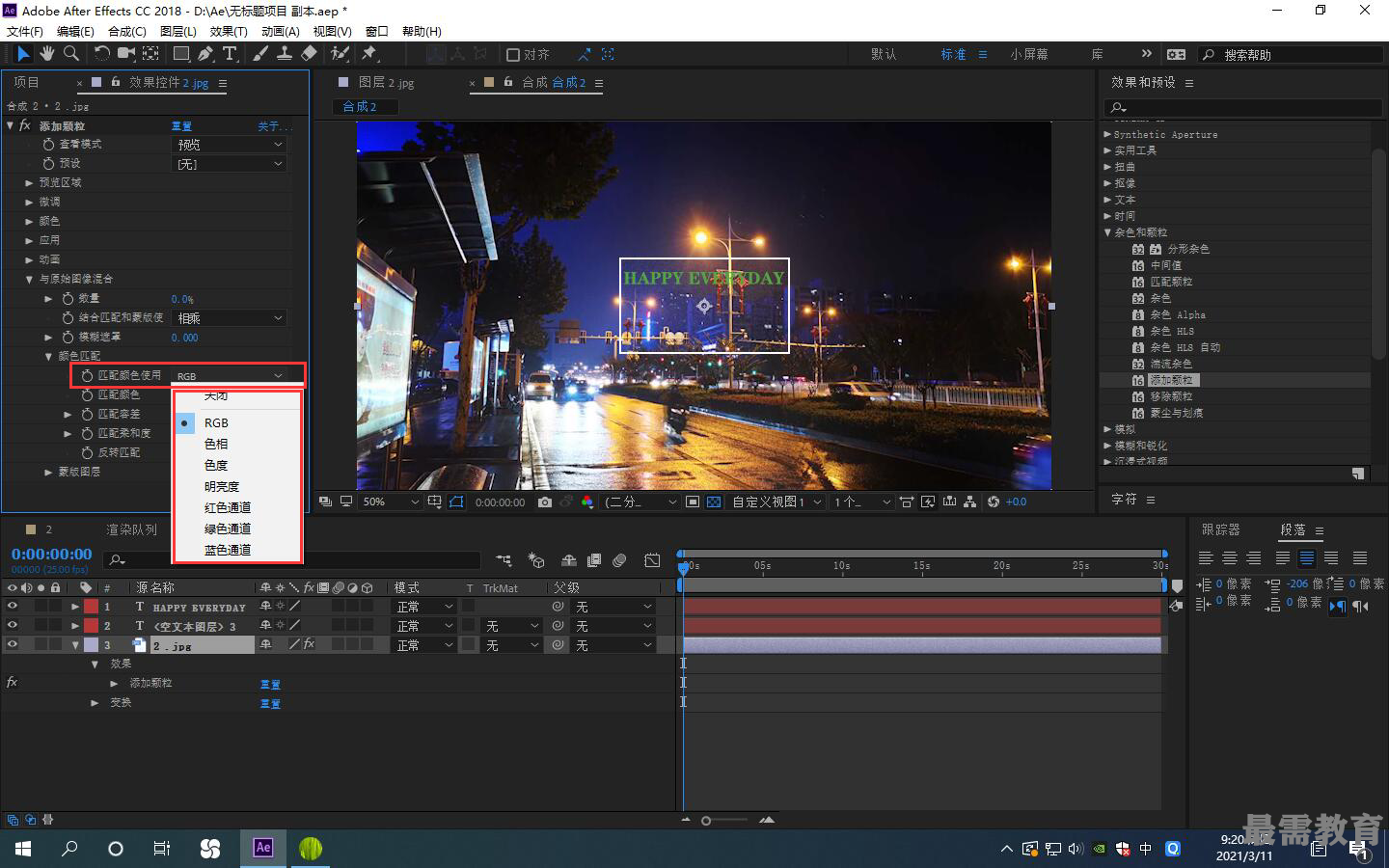Screen dimensions: 1389x868
Task: Open 预设 dropdown showing [无]
Action: (x=230, y=164)
